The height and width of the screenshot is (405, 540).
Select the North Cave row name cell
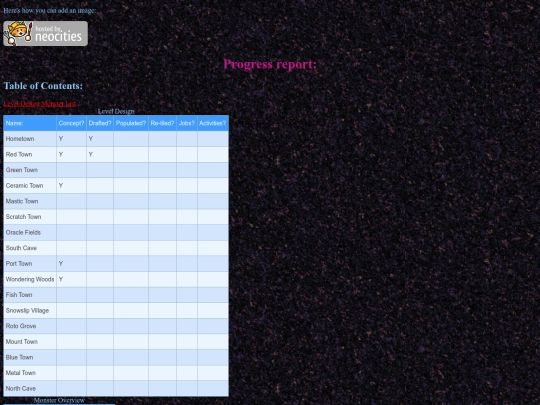click(30, 388)
